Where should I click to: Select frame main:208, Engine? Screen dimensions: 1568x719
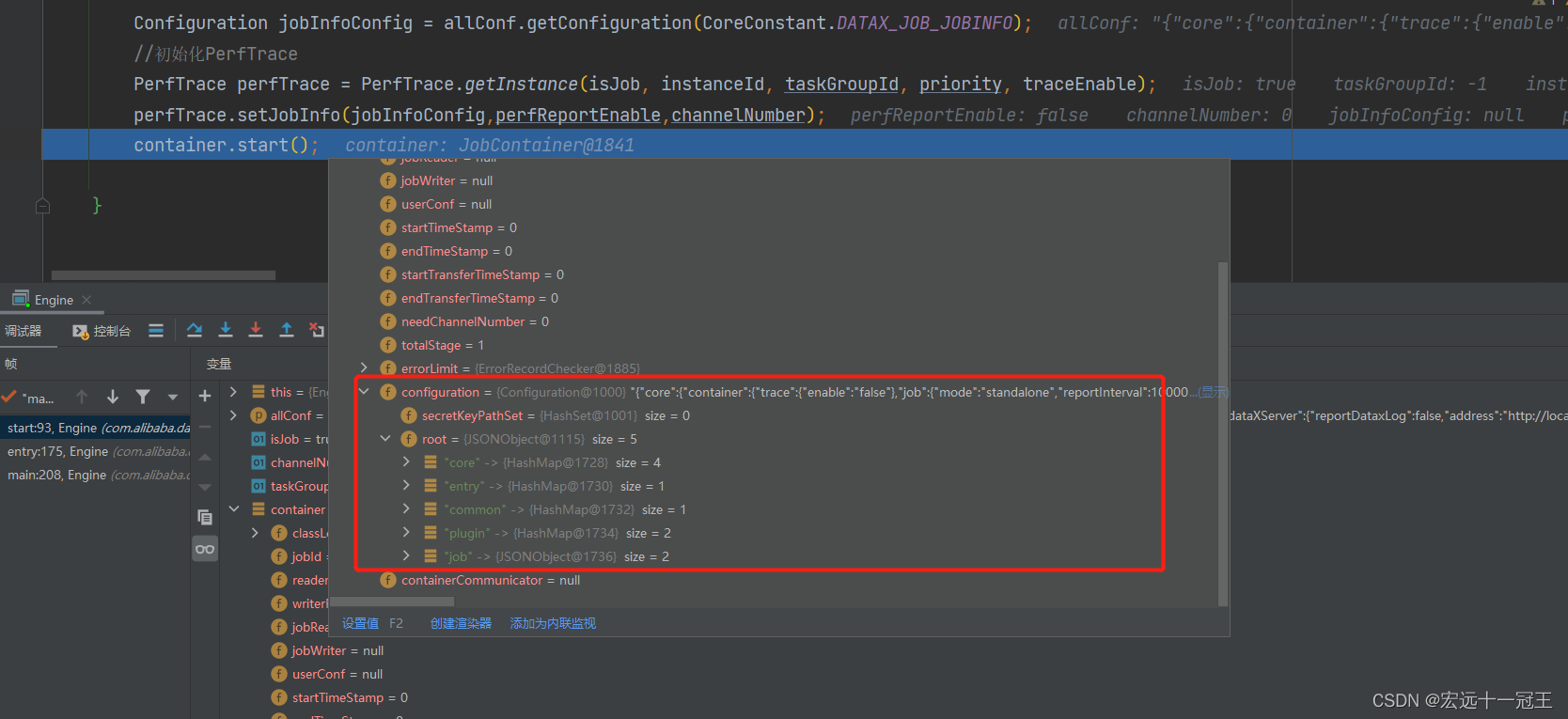(95, 475)
